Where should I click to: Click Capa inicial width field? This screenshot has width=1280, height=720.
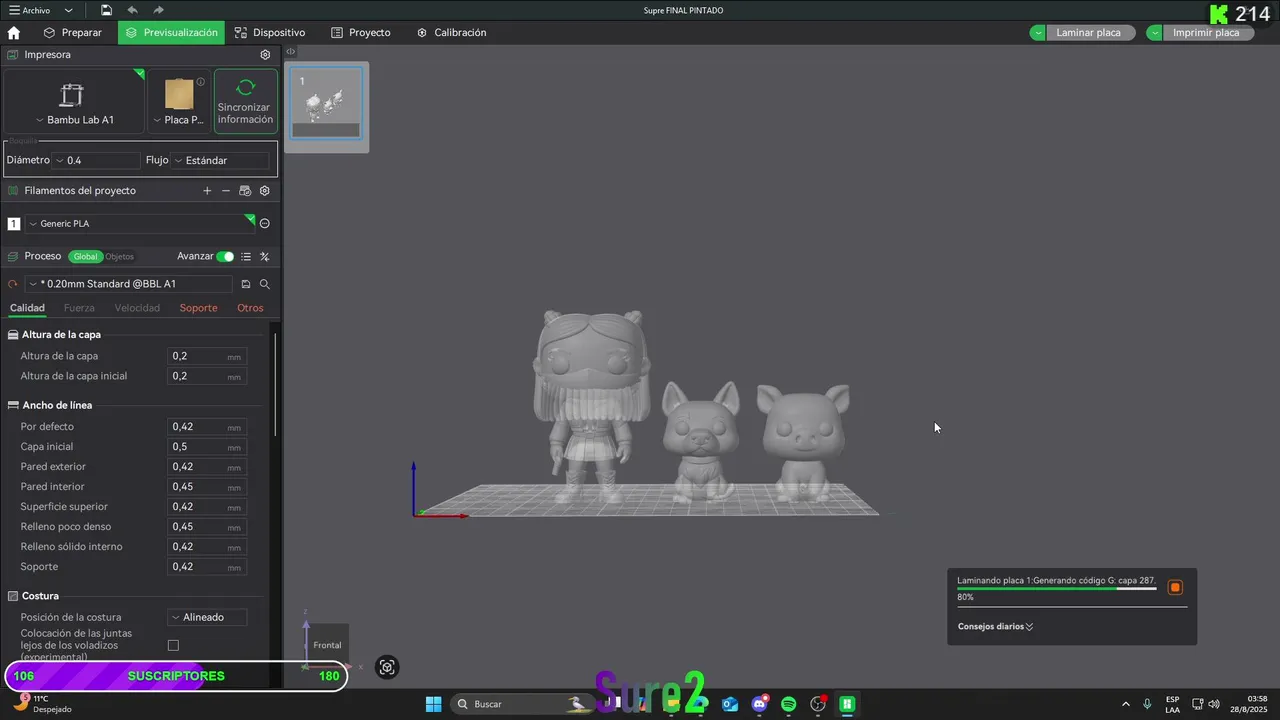206,447
